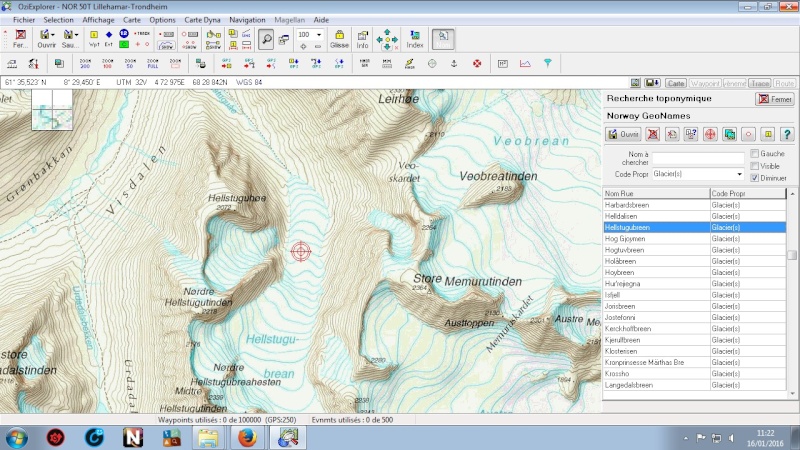Click the Firefox icon in taskbar
The height and width of the screenshot is (450, 800).
[x=247, y=437]
